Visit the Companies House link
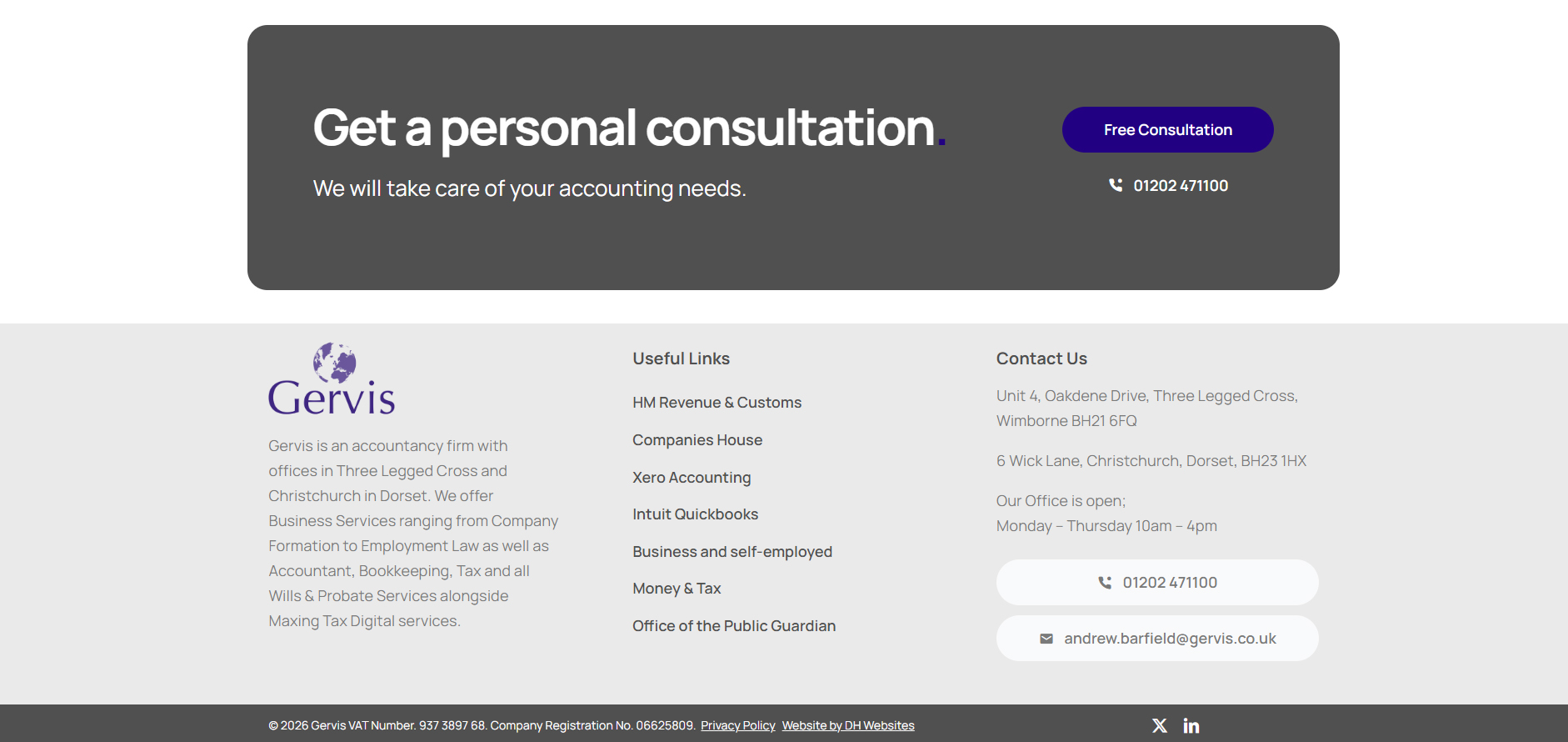The image size is (1568, 742). click(x=697, y=440)
